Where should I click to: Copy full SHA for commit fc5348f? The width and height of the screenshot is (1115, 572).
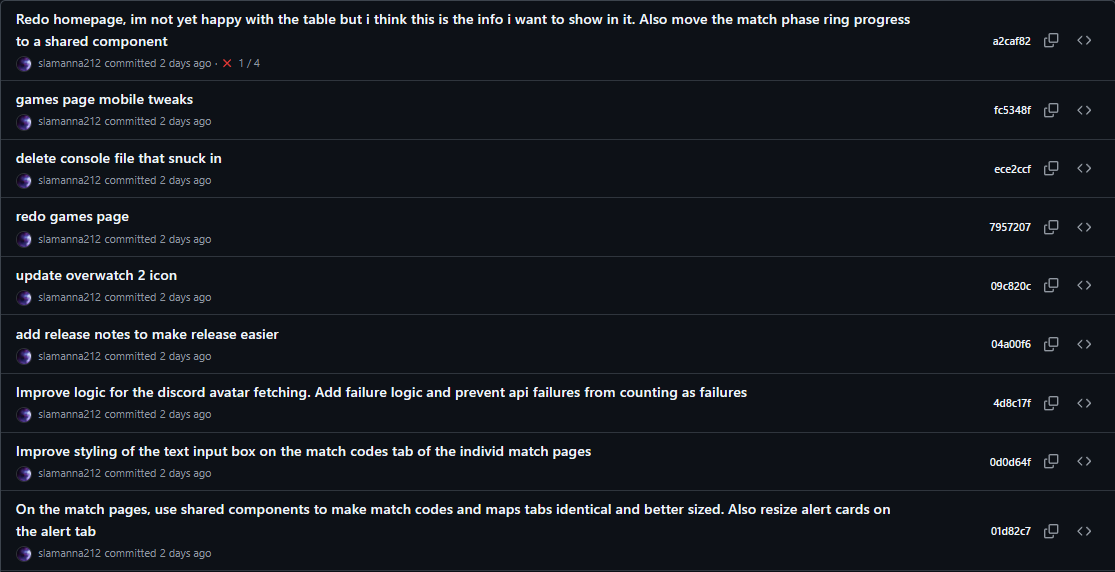1051,110
